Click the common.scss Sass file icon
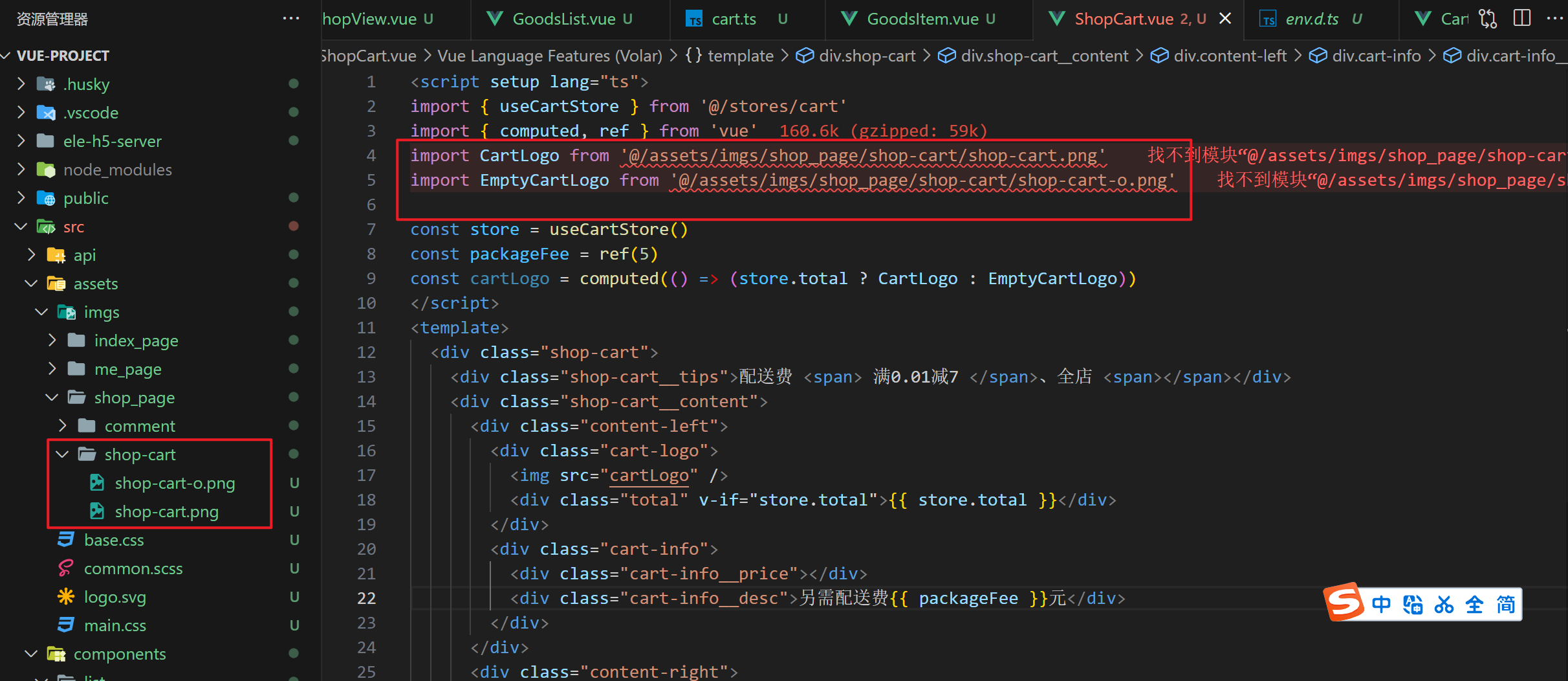This screenshot has width=1568, height=681. click(66, 568)
